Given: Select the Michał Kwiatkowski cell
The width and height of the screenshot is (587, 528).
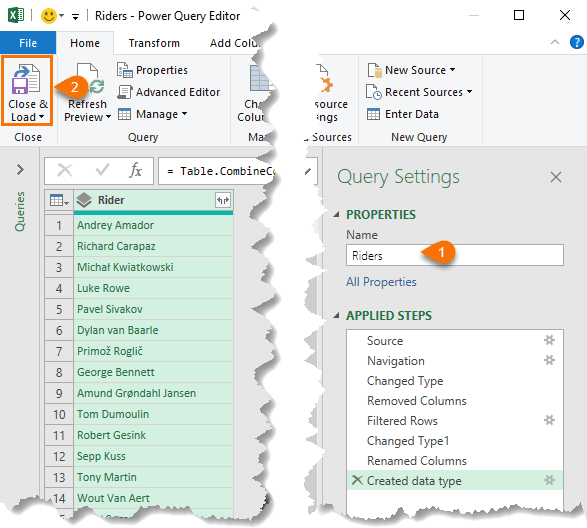Looking at the screenshot, I should click(153, 267).
